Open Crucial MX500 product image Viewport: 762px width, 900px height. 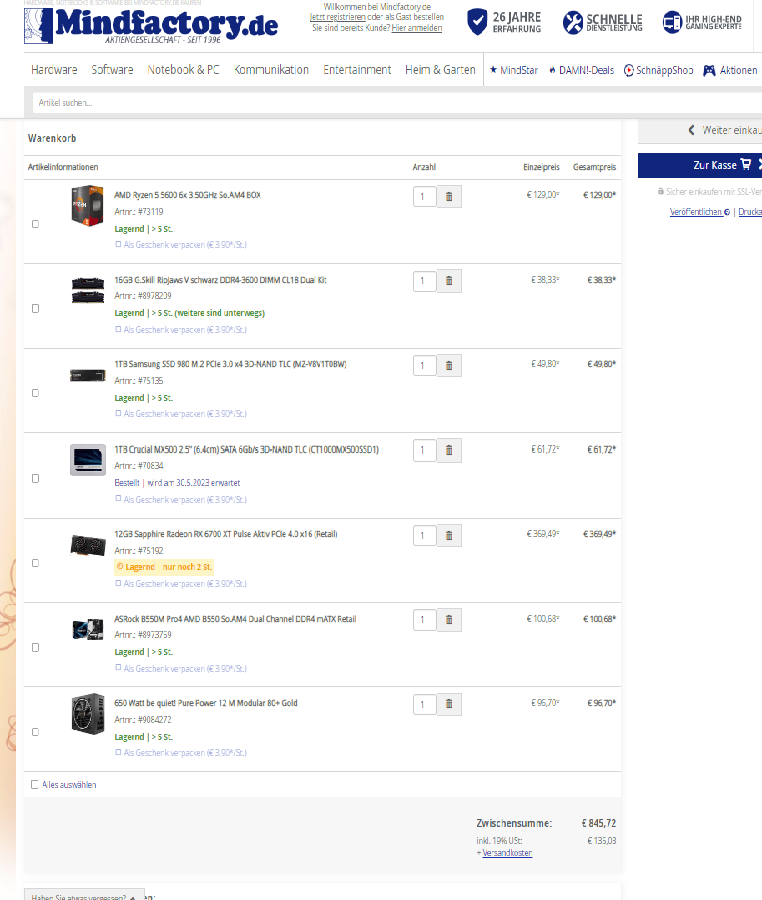click(x=88, y=460)
